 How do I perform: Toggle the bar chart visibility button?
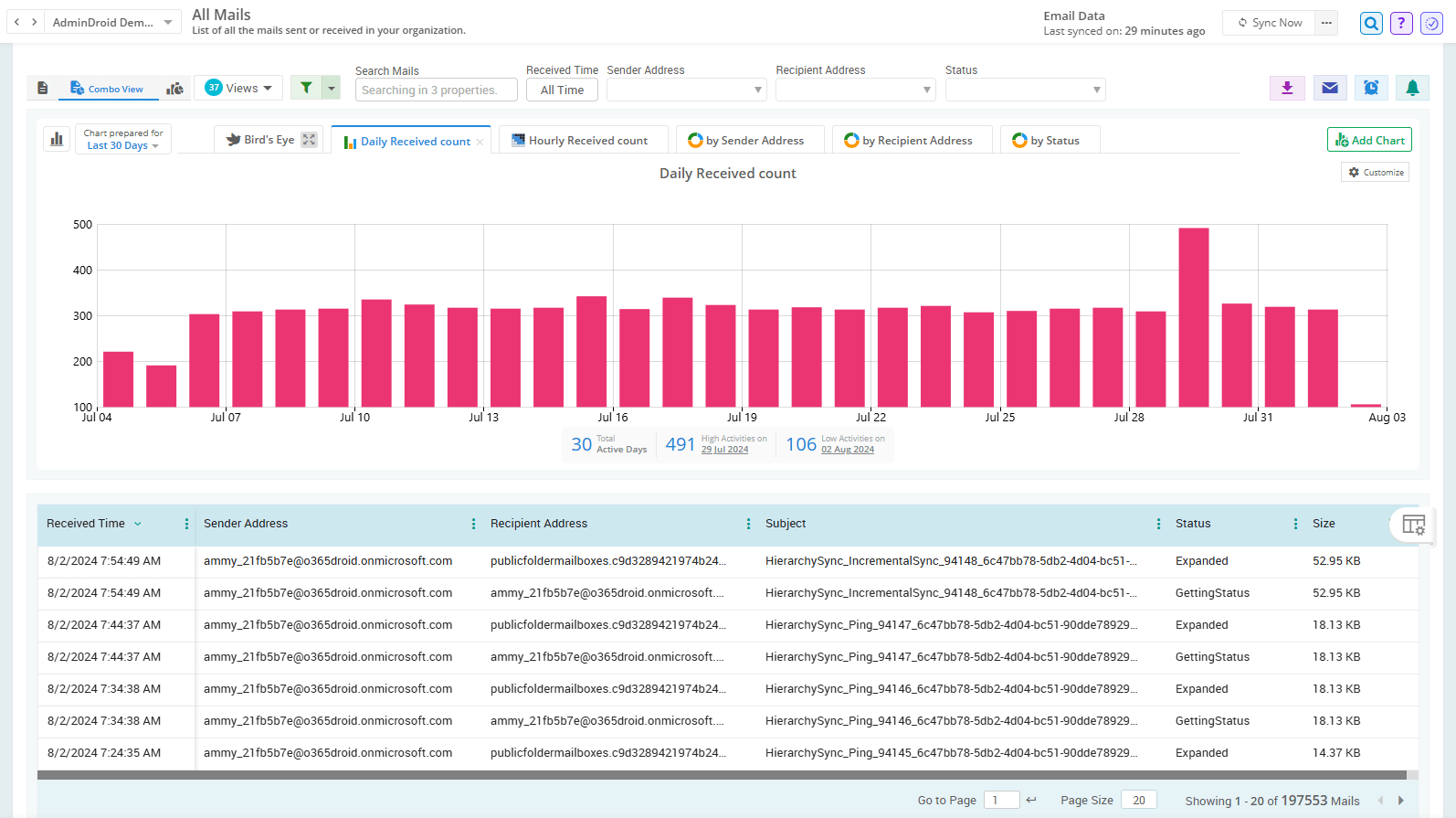click(x=57, y=140)
